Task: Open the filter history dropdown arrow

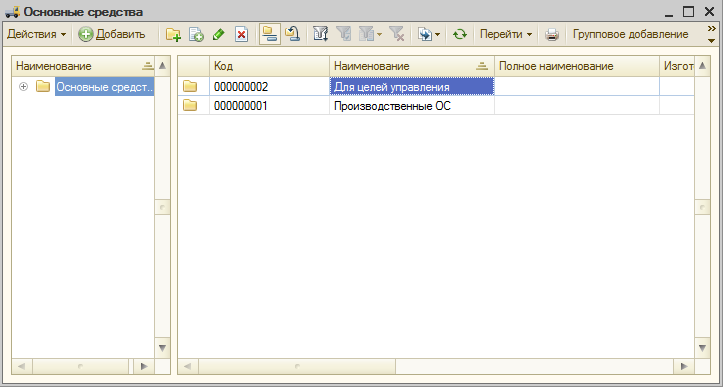Action: pos(379,35)
